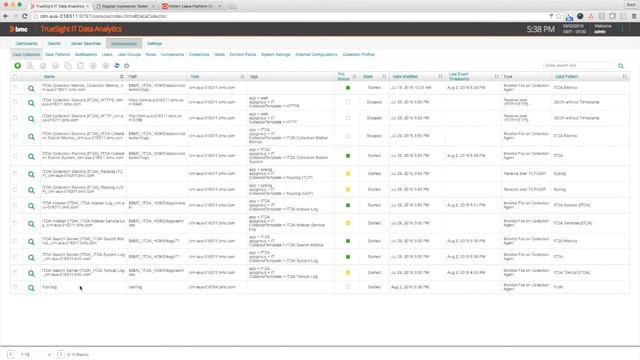
Task: Click magnifier icon of Rsyslog UDP row
Action: pyautogui.click(x=31, y=190)
